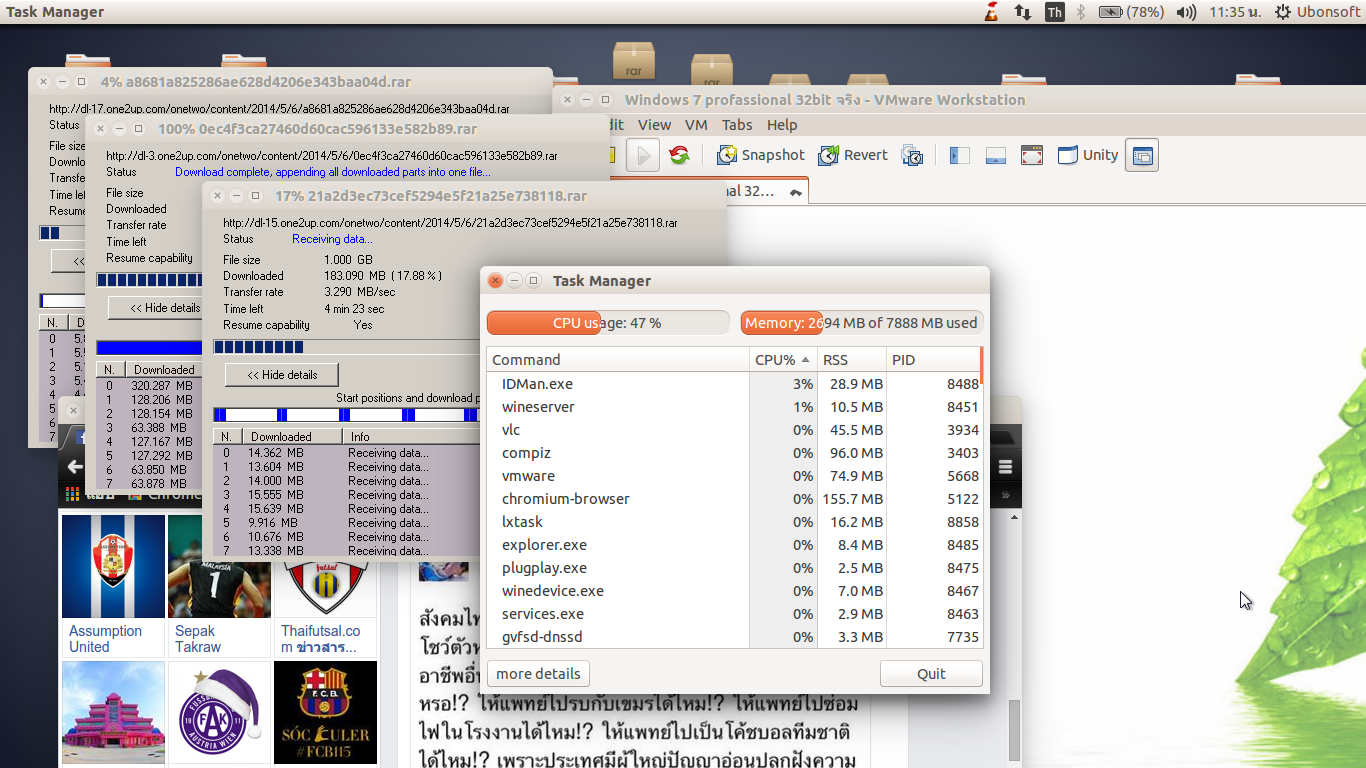
Task: Select the vlc process row
Action: [734, 430]
